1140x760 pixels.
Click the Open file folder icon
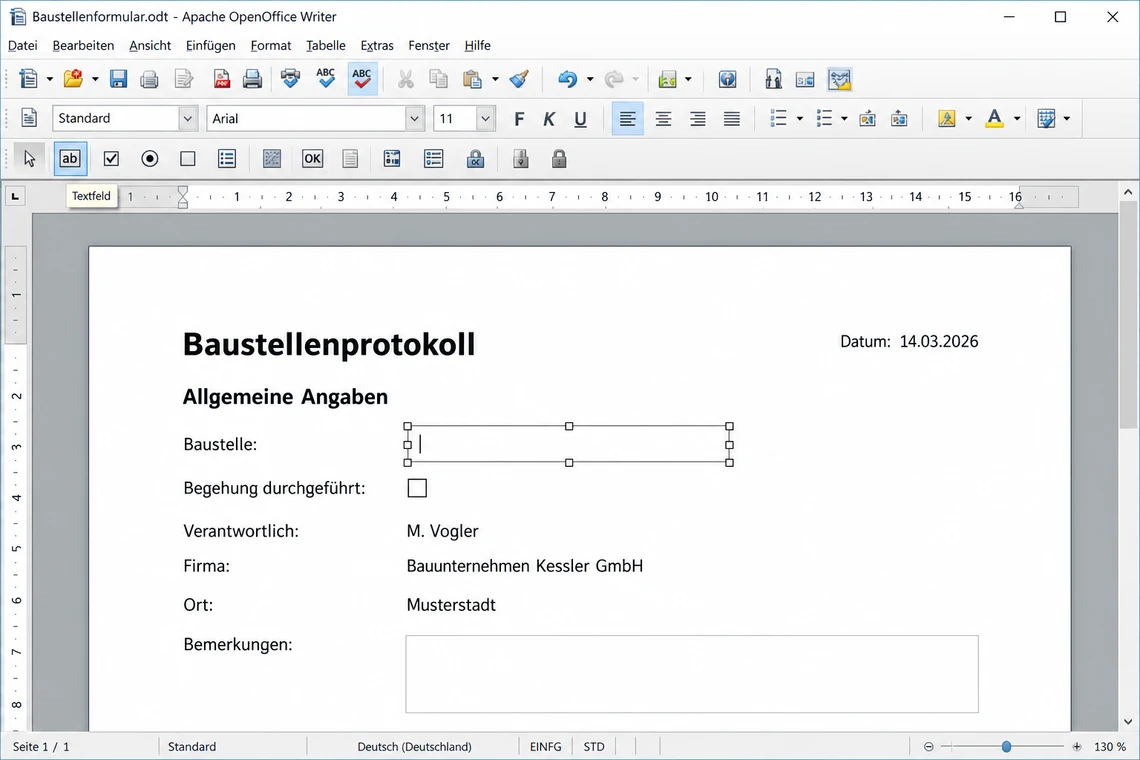point(73,79)
